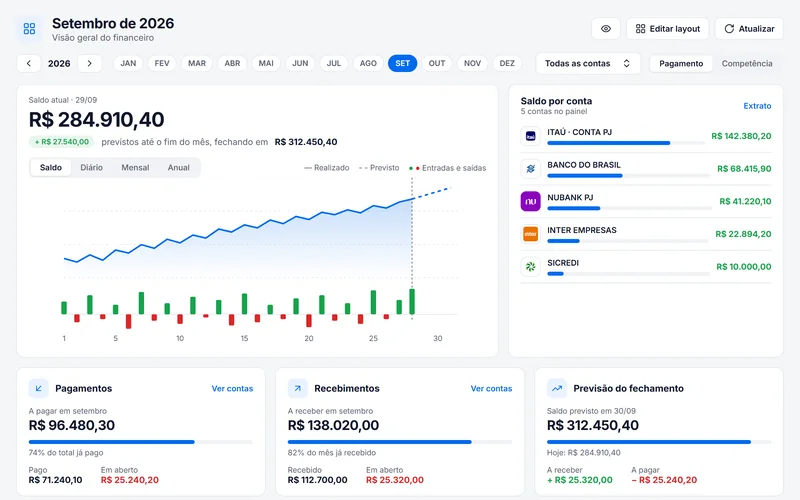Screen dimensions: 800x500
Task: Click the SICREDI balance bar
Action: tap(628, 273)
